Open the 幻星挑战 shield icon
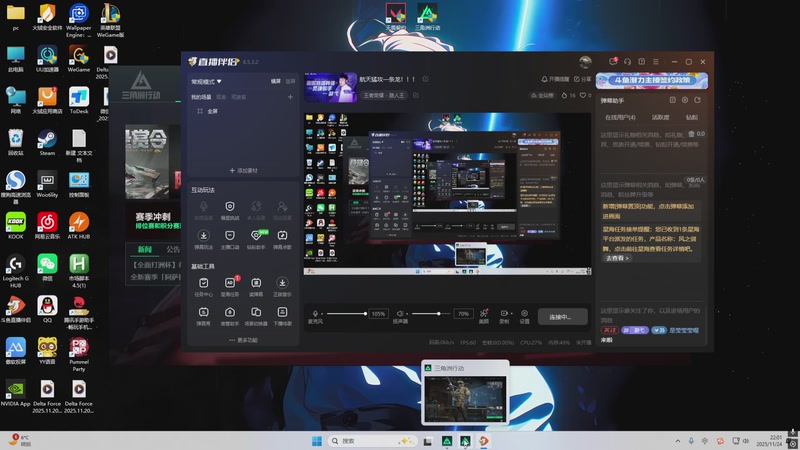Viewport: 800px width, 450px height. click(230, 207)
